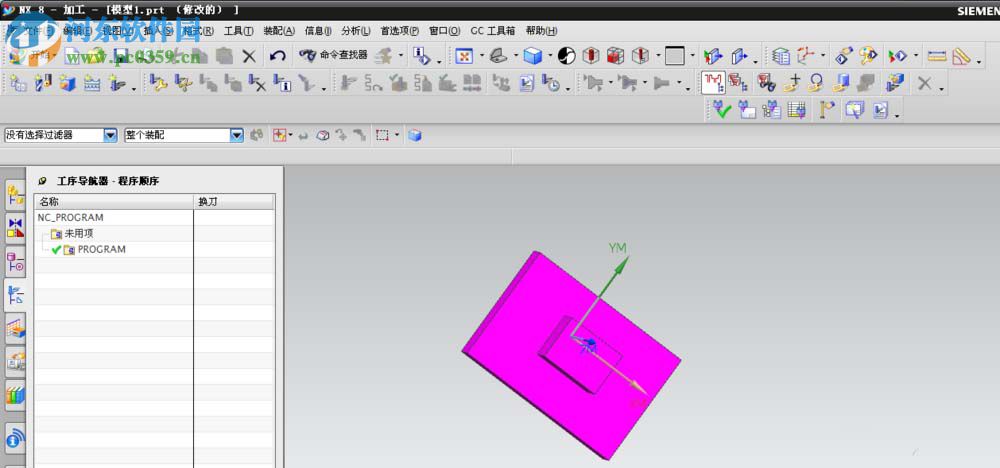The height and width of the screenshot is (468, 1000).
Task: Click the Verify Tool Path checkmark icon
Action: point(721,110)
